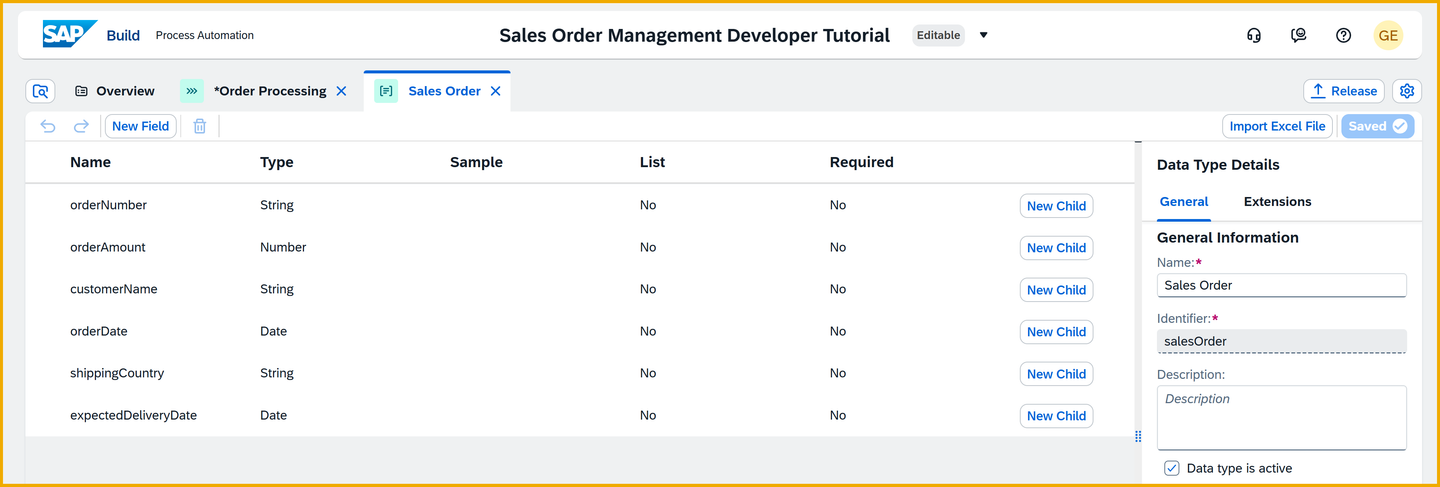
Task: Click the delete trash icon
Action: click(200, 126)
